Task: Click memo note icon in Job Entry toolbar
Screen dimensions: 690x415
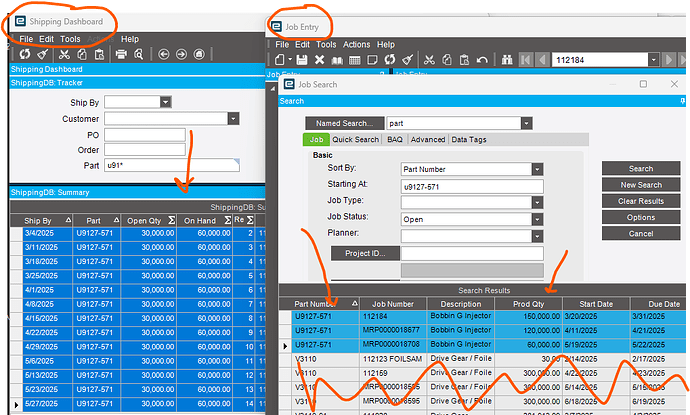Action: point(372,59)
